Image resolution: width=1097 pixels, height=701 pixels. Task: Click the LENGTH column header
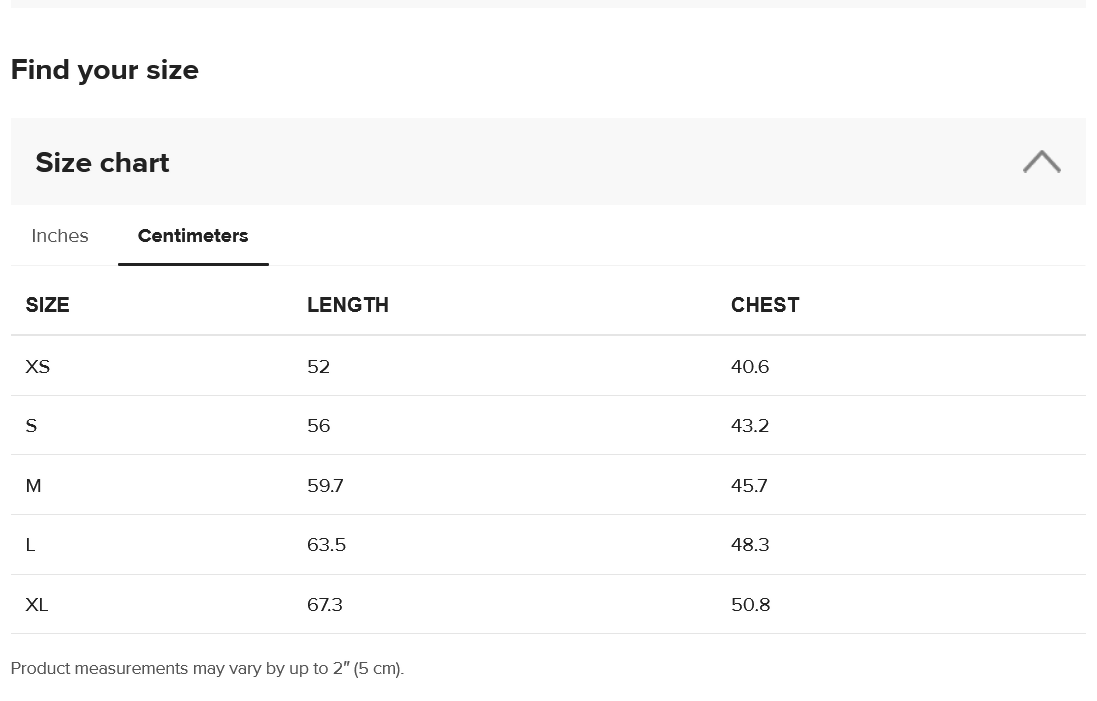(x=348, y=305)
